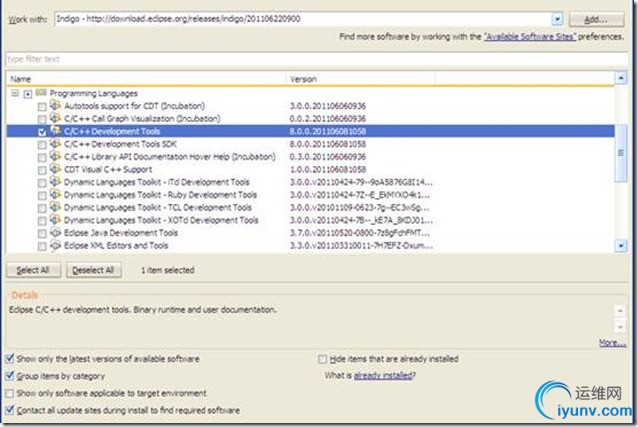
Task: Click the Autotools support for CDT feature icon
Action: coord(55,105)
